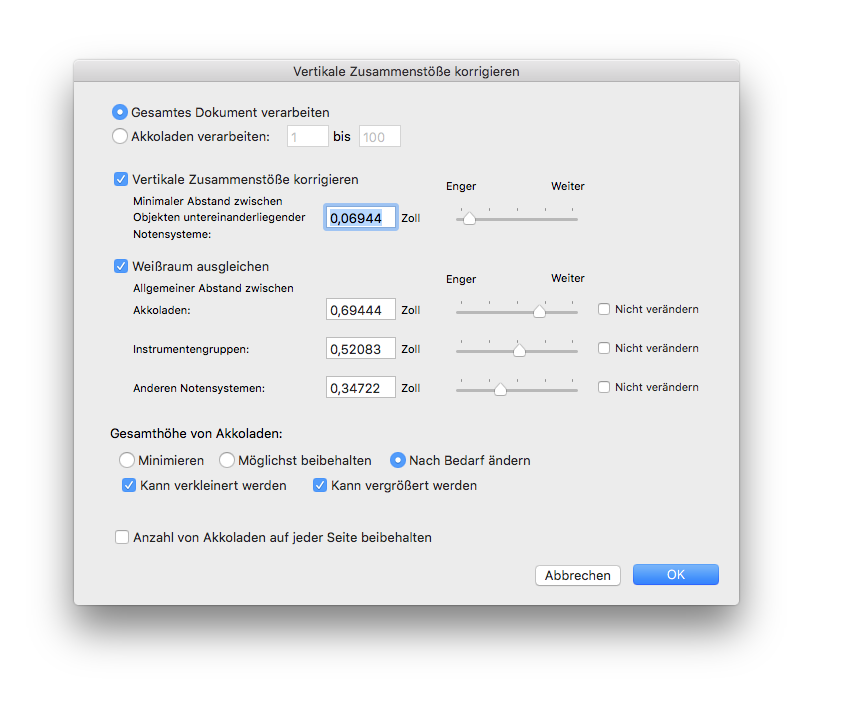Enable 'Nicht verändern' for Anderen Notensystemen

604,387
